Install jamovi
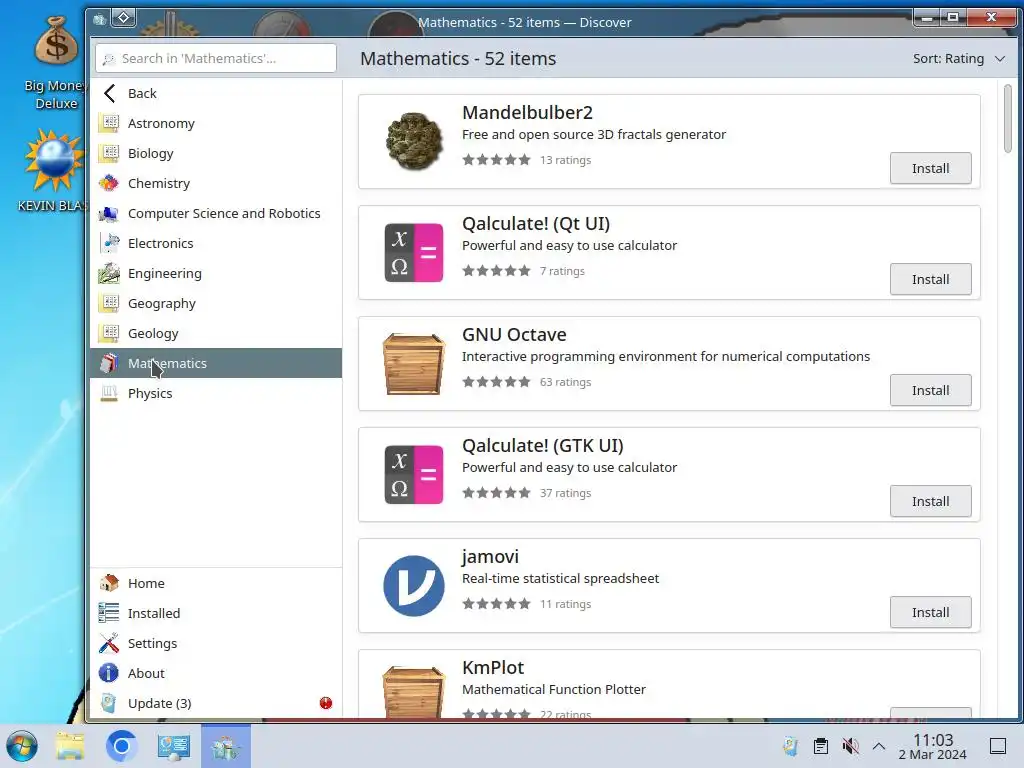This screenshot has width=1024, height=768. point(930,613)
